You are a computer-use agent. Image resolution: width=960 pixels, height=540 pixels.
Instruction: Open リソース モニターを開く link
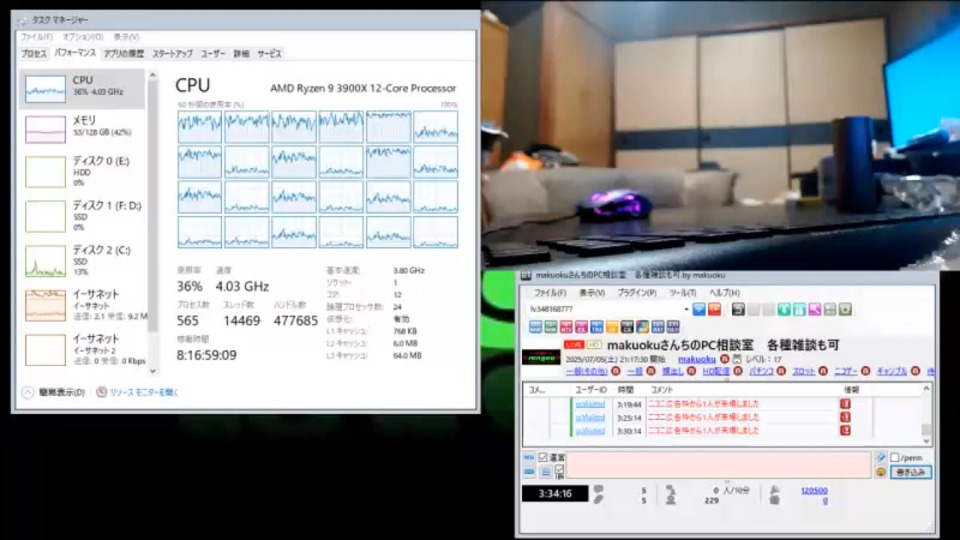[143, 392]
